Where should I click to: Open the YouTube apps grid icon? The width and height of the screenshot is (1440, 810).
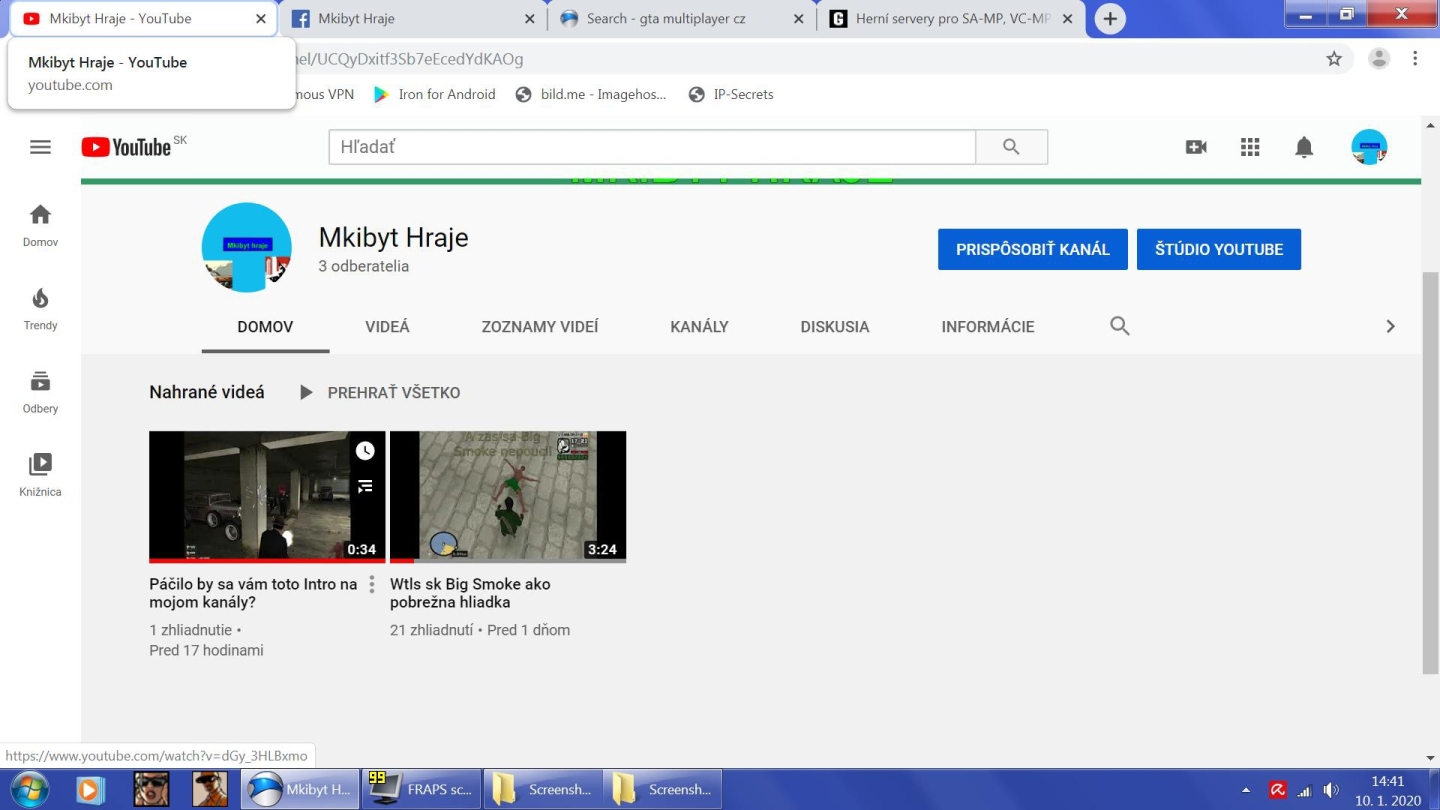tap(1250, 147)
